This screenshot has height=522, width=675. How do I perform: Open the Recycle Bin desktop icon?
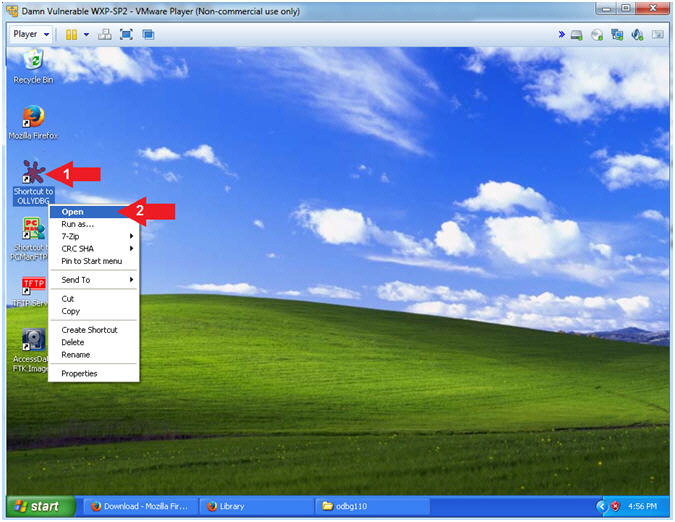click(x=34, y=67)
